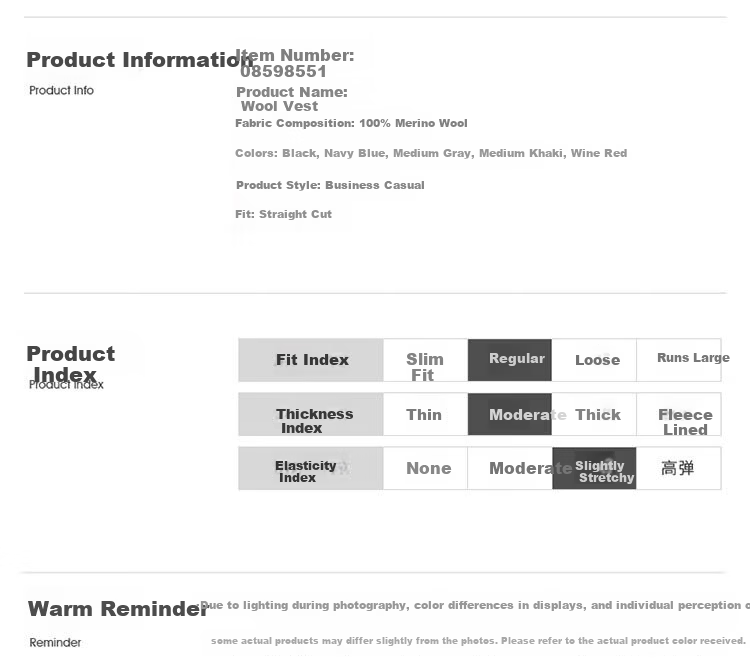Click the Thickness Index row header
750x668 pixels.
coord(311,414)
